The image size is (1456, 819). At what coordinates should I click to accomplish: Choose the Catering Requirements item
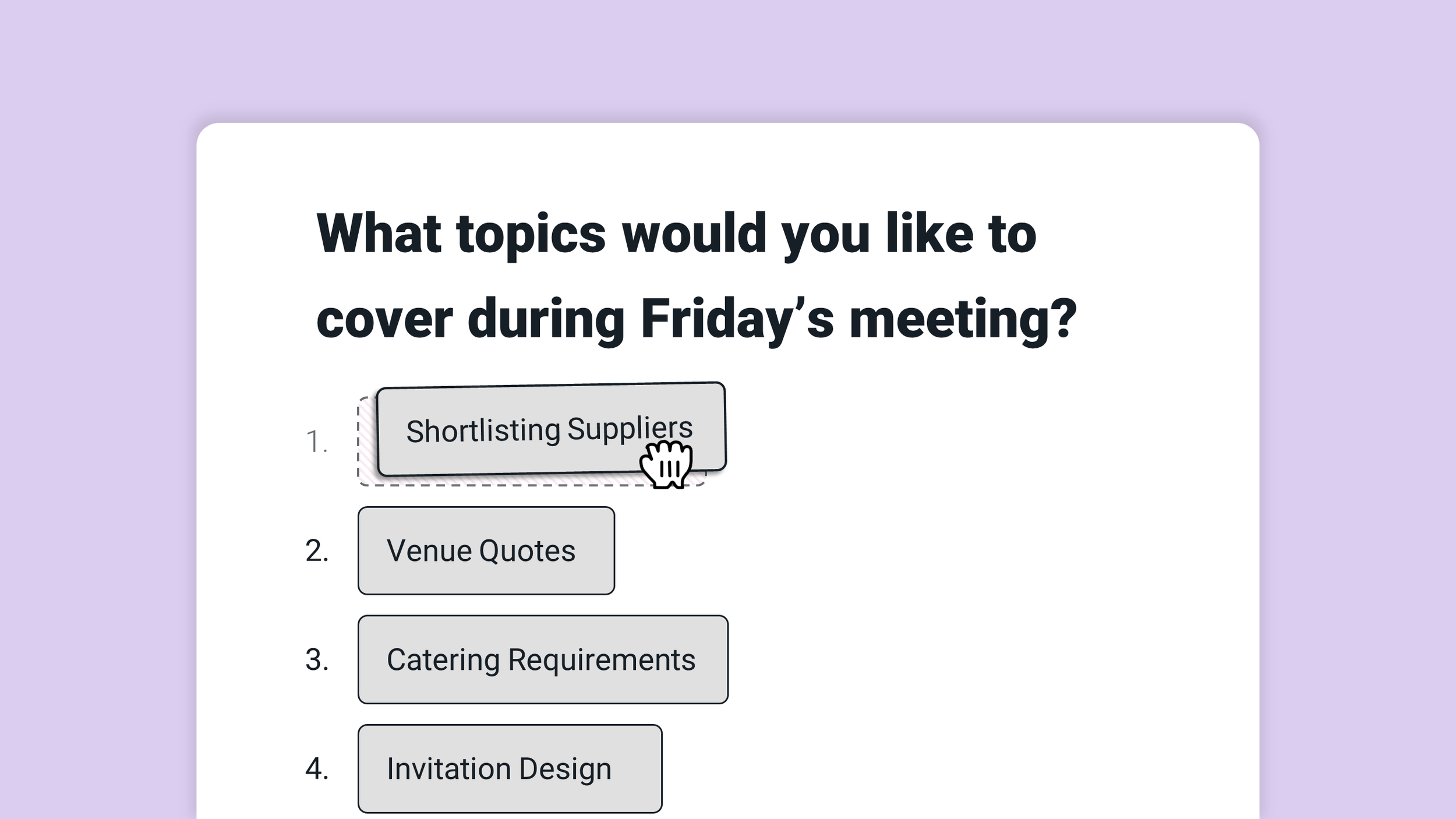[x=543, y=659]
